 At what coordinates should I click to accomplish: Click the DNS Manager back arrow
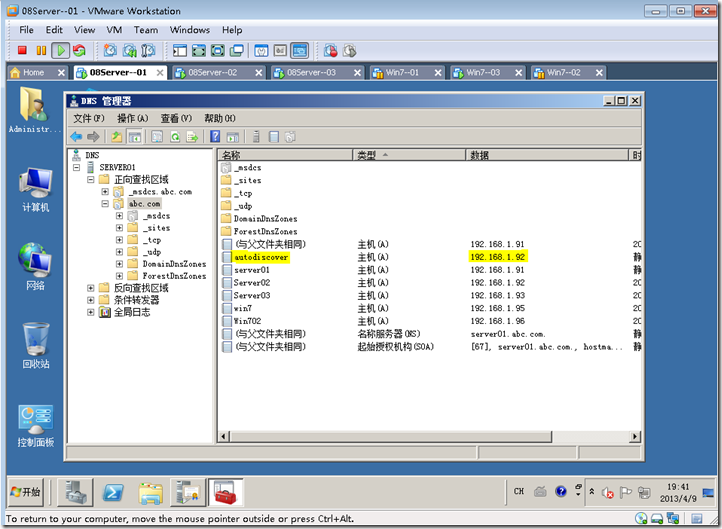tap(76, 137)
